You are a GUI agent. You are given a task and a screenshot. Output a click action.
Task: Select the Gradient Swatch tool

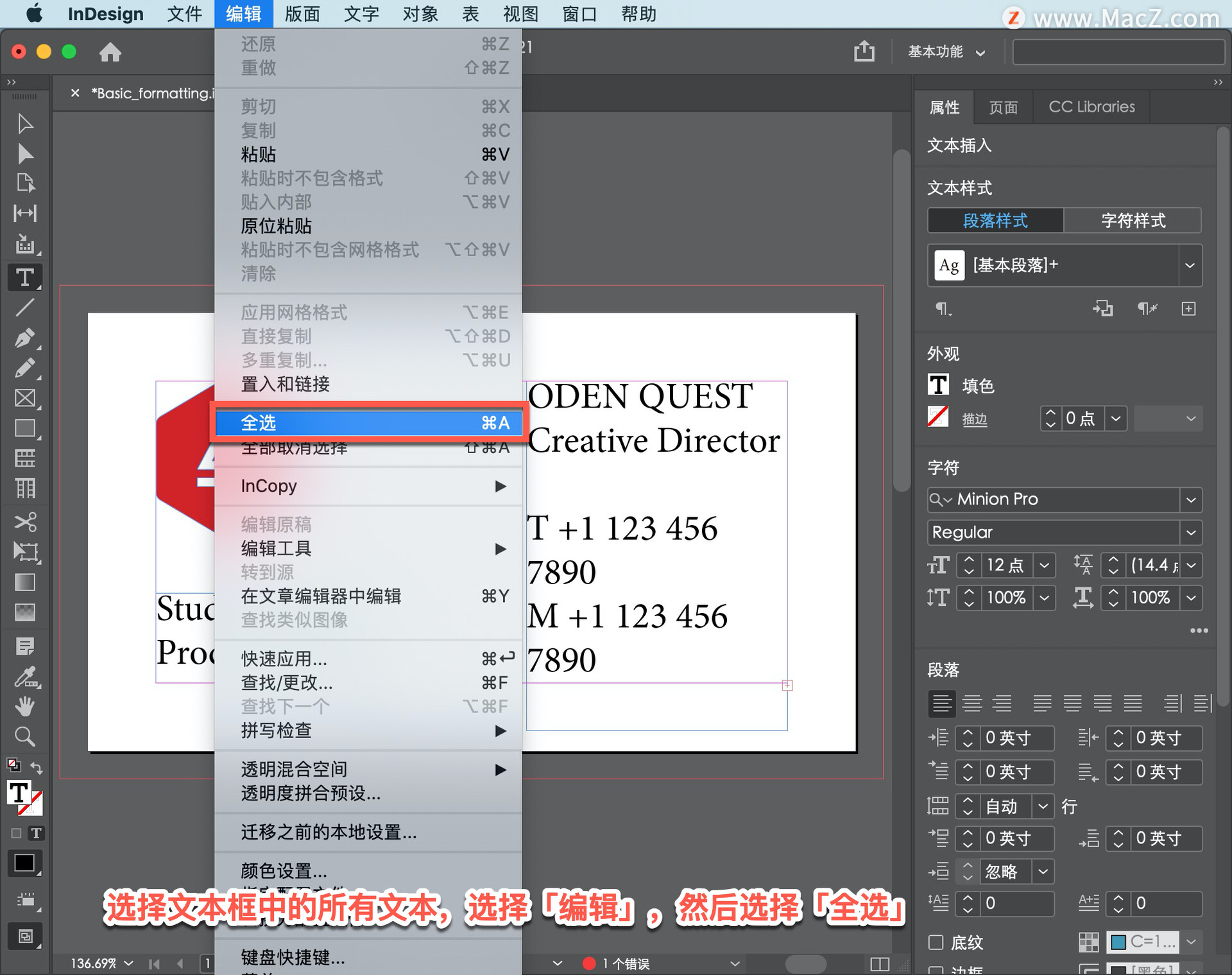[25, 582]
